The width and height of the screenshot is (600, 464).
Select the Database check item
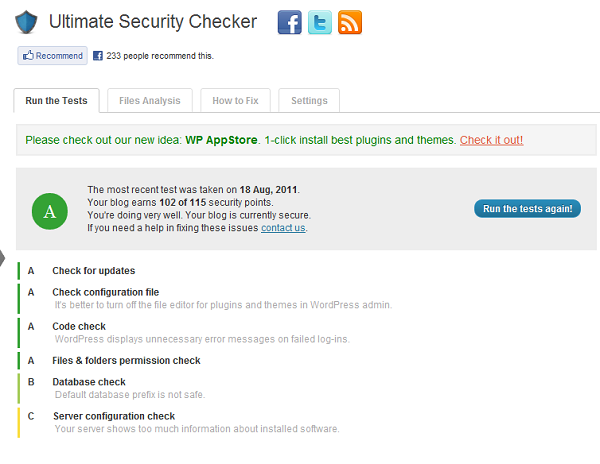[89, 382]
